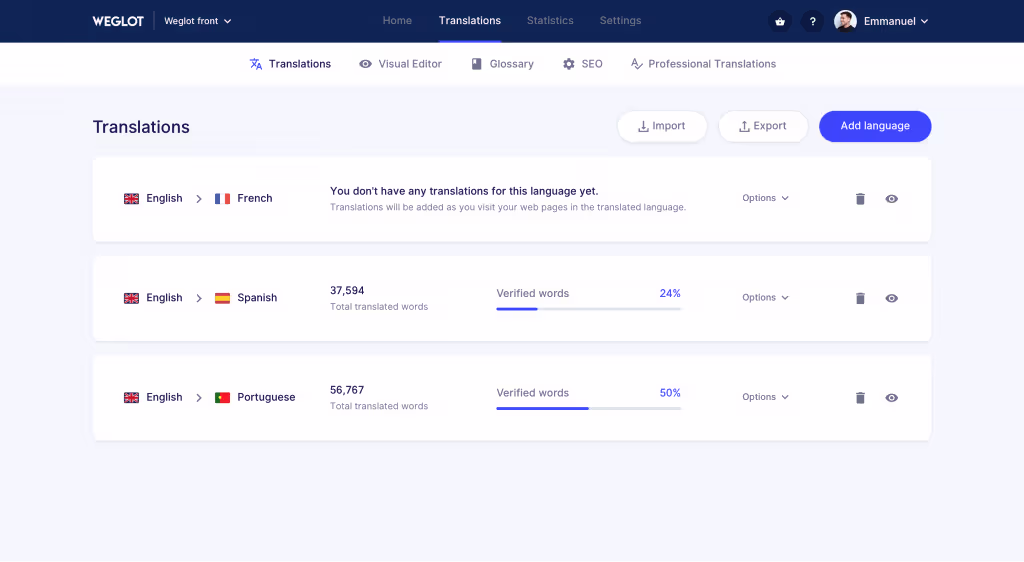Open the basket icon in header
Viewport: 1024px width, 562px height.
(x=780, y=21)
